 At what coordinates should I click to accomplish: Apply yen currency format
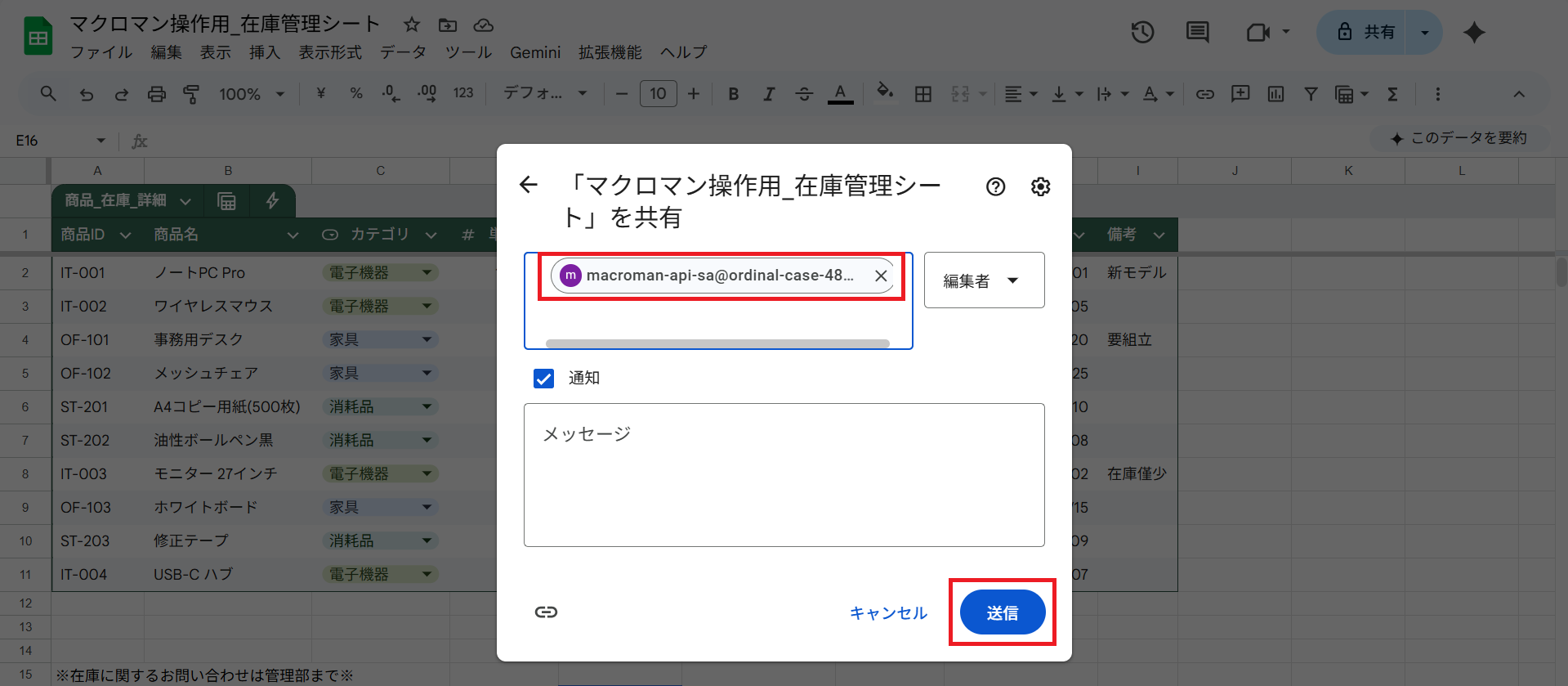click(x=320, y=94)
